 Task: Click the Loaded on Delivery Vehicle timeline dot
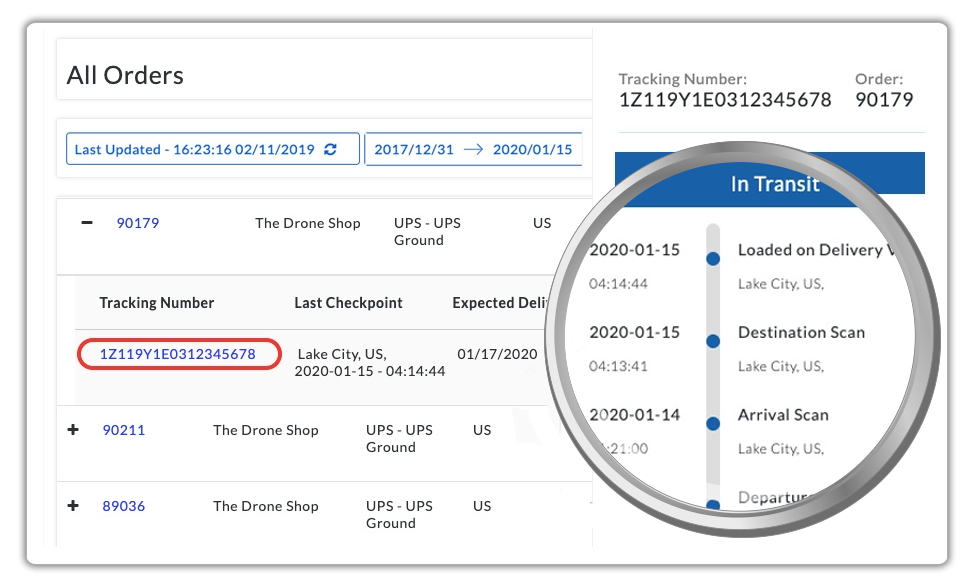pos(713,259)
